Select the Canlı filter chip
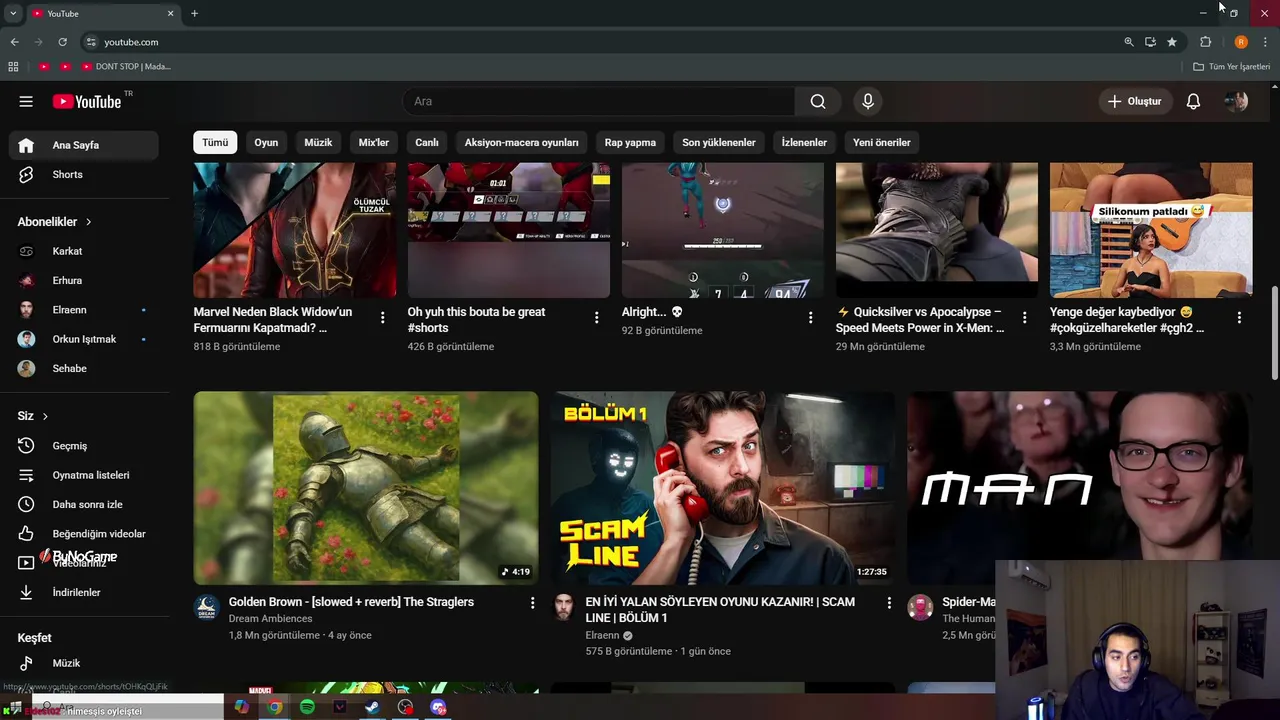This screenshot has height=720, width=1280. [427, 142]
